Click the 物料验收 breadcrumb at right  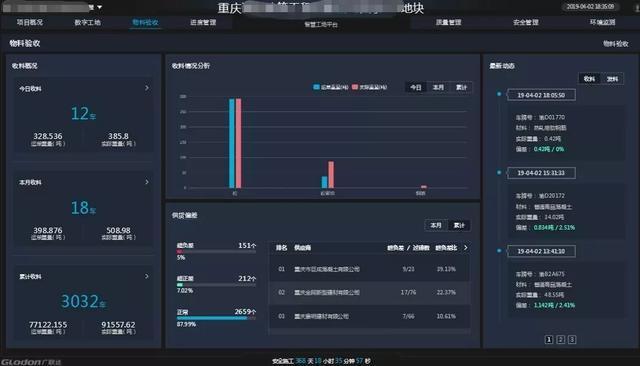pyautogui.click(x=616, y=43)
